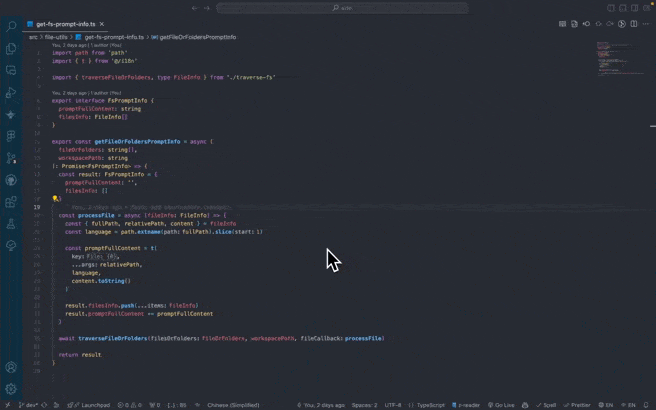Viewport: 656px width, 410px height.
Task: Open the Spaces: 2 indentation setting
Action: point(364,405)
